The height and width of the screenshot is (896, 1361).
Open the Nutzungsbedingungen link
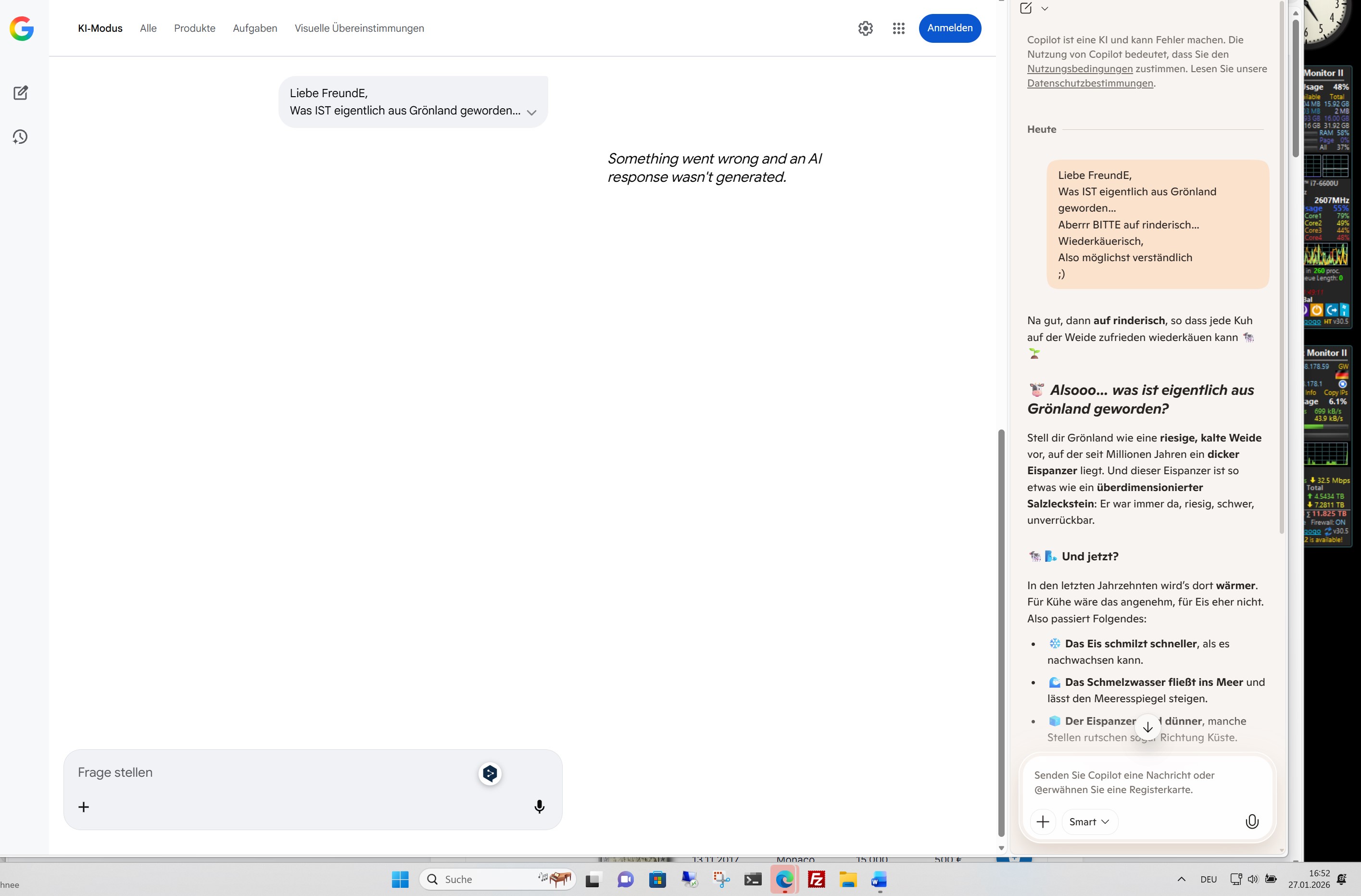[1080, 69]
